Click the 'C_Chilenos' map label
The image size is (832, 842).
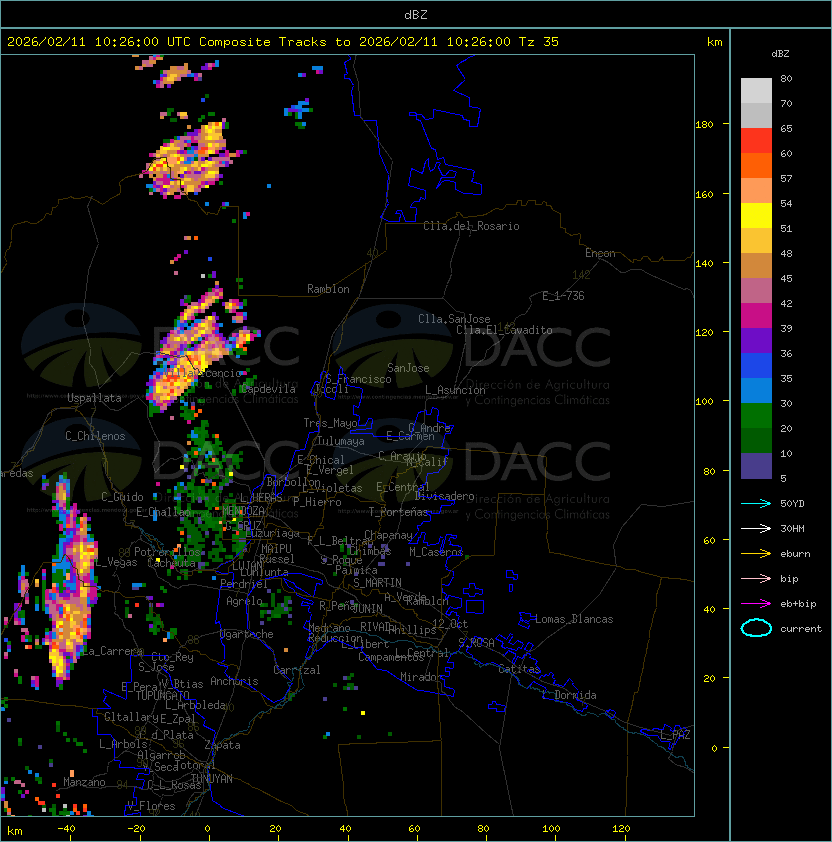click(x=95, y=436)
